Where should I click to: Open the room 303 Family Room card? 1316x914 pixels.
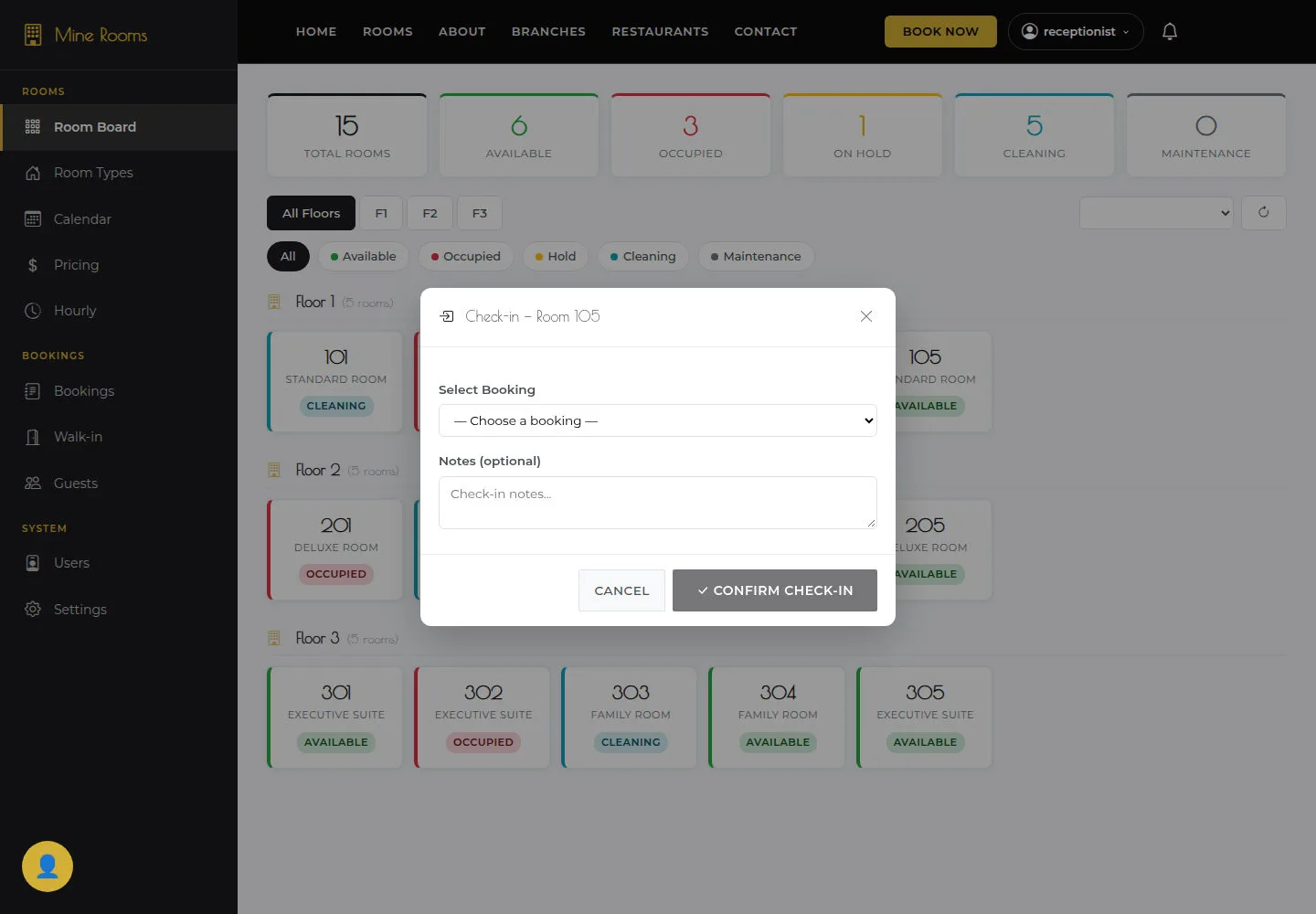(630, 717)
